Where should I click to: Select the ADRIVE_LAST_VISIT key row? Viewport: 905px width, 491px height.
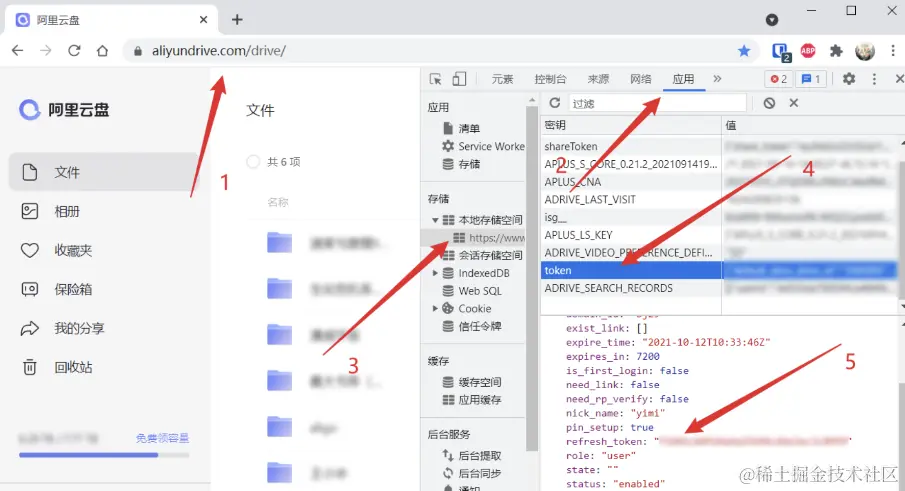(631, 200)
